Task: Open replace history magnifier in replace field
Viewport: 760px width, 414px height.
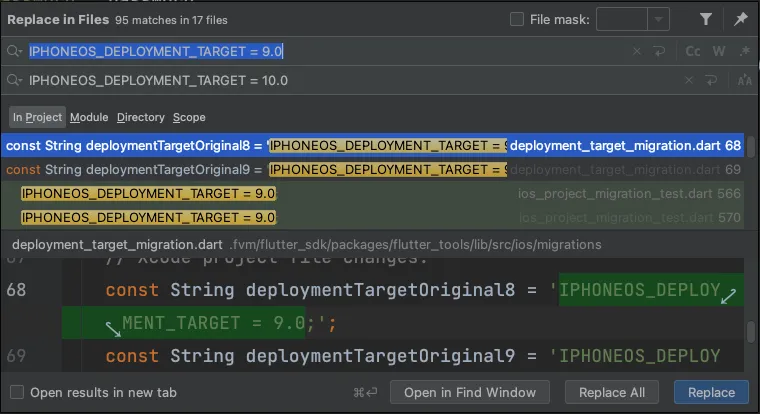Action: tap(15, 80)
